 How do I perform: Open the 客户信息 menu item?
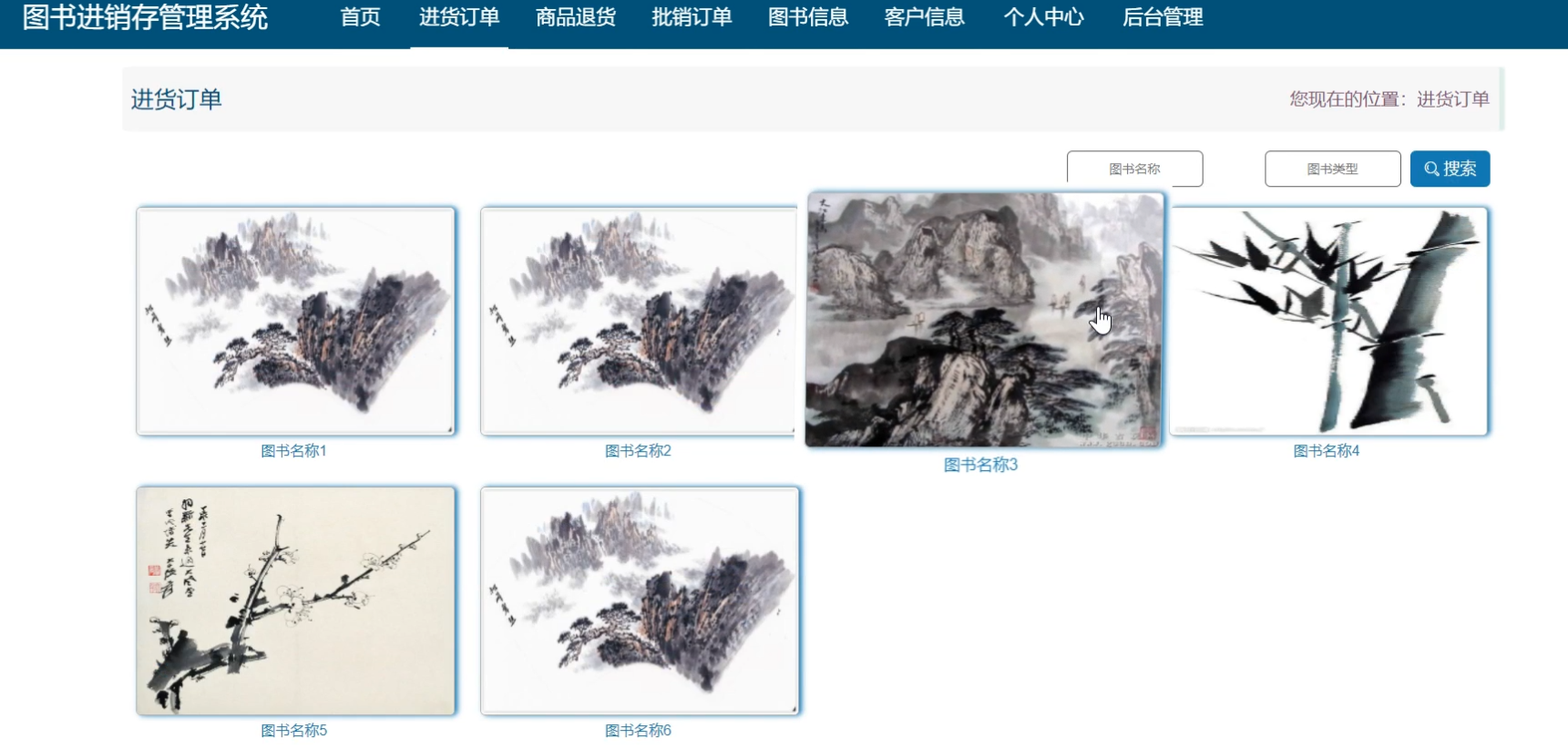coord(924,17)
